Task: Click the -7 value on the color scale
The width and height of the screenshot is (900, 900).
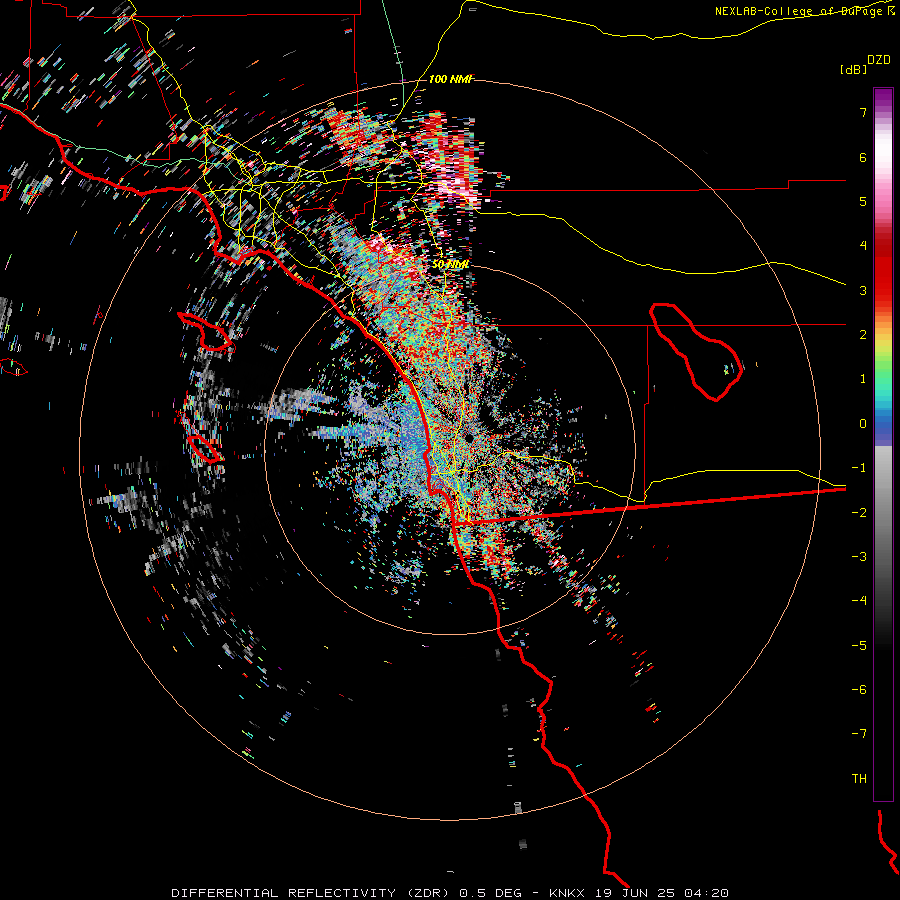Action: [859, 734]
